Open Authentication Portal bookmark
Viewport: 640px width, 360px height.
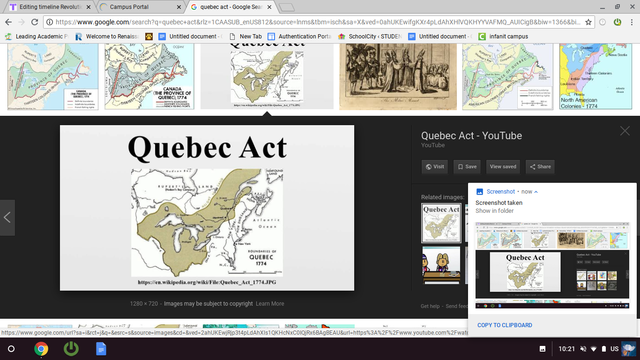pos(300,36)
